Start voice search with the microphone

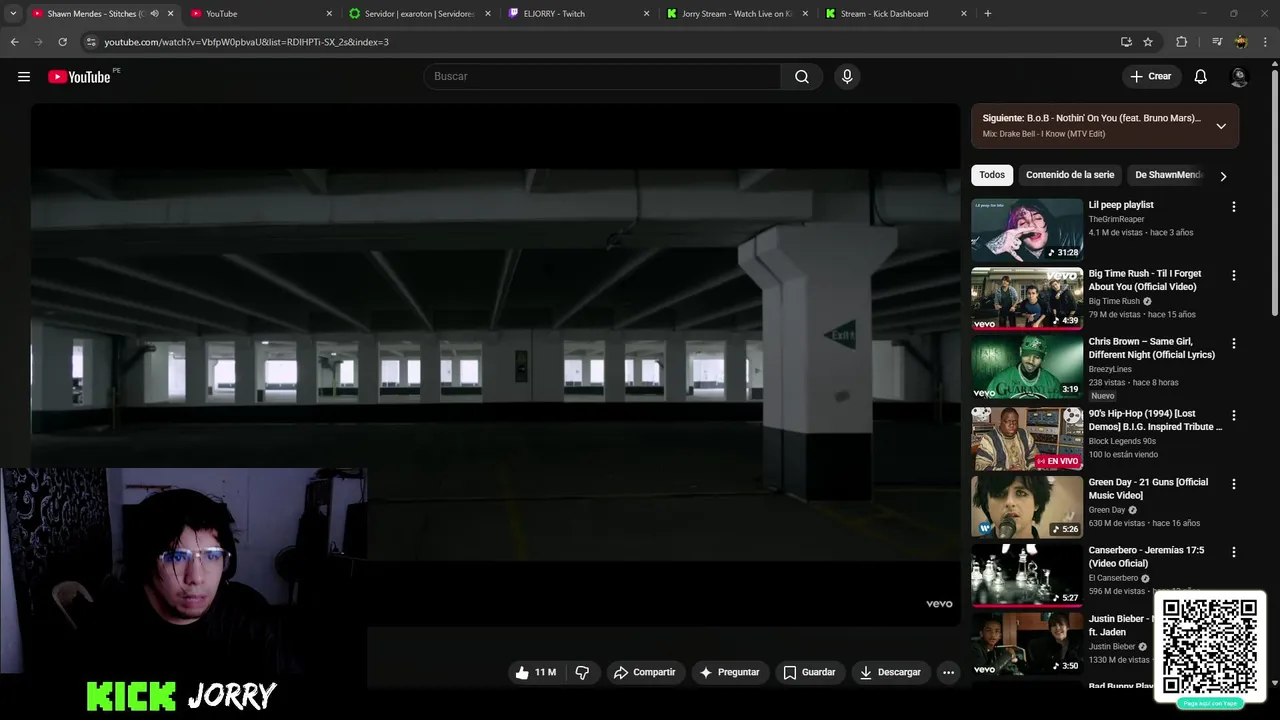pos(847,76)
